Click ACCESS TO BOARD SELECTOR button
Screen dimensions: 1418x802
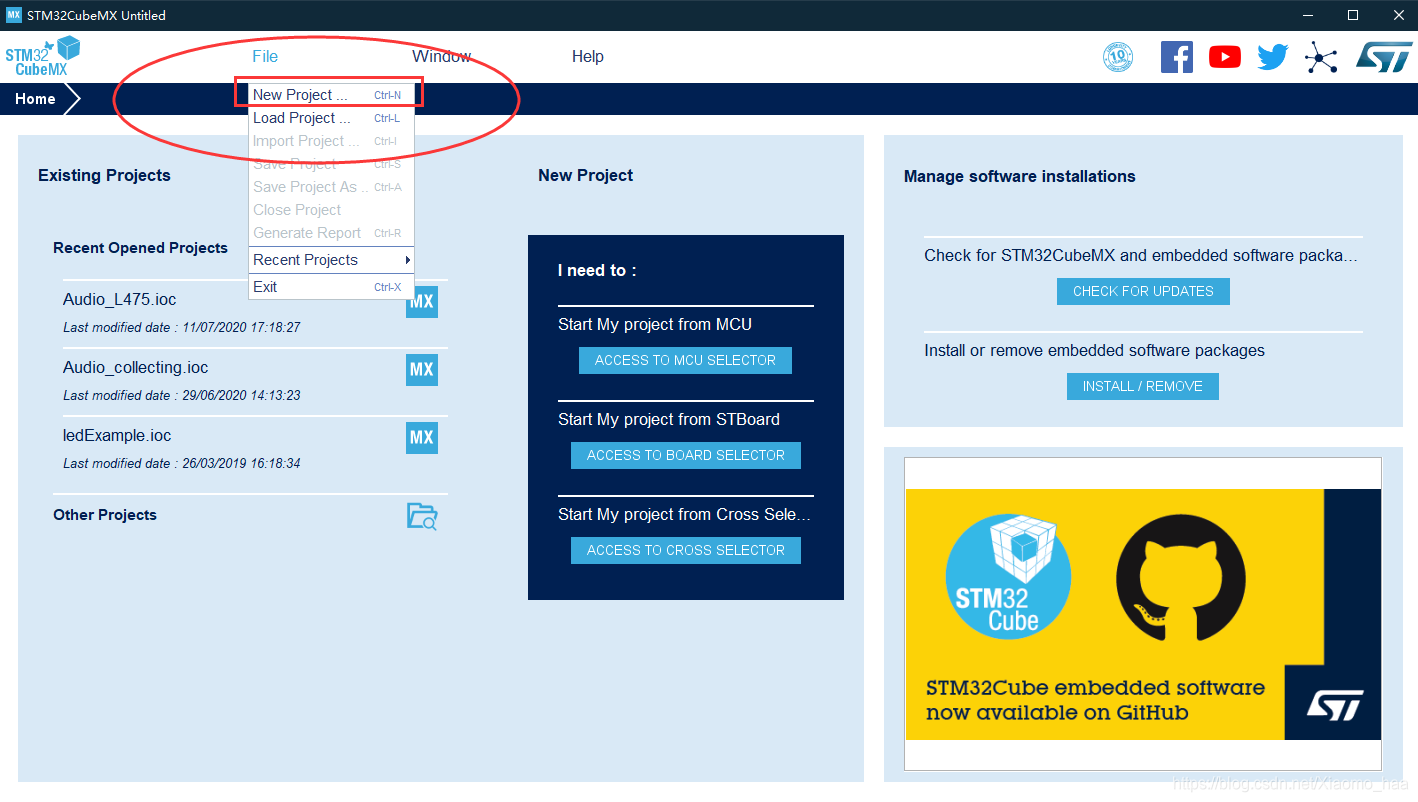coord(685,456)
